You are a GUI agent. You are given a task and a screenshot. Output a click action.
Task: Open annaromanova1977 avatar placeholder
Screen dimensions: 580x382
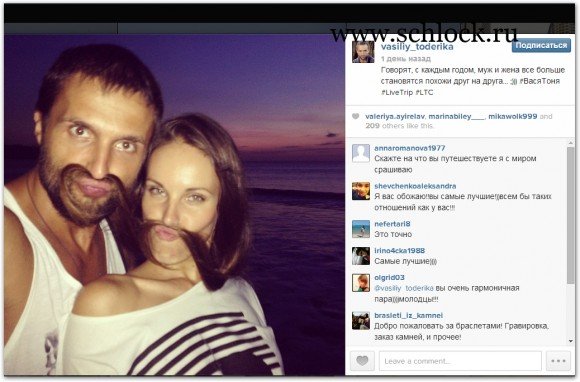[361, 153]
